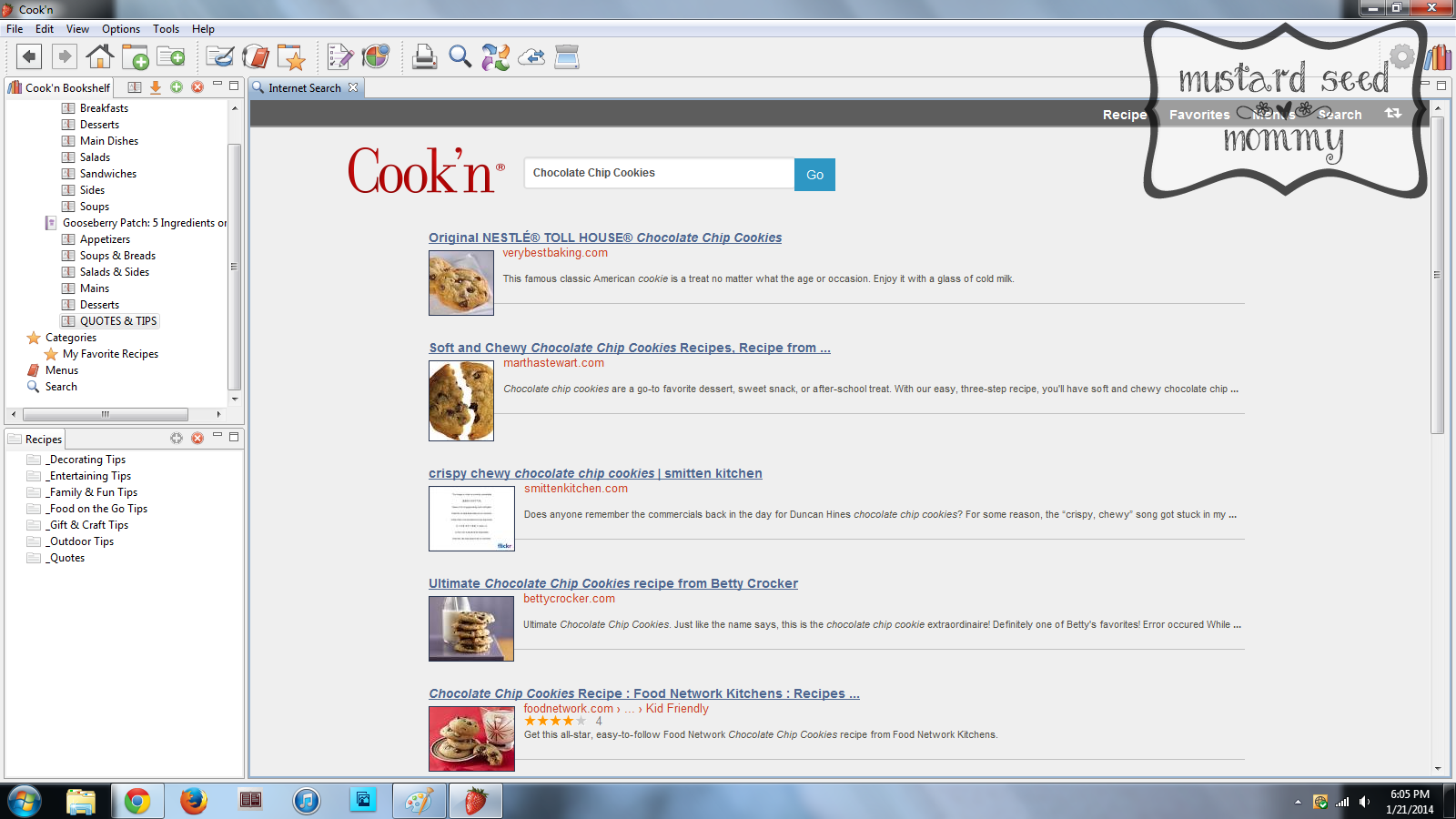Screen dimensions: 1456x819
Task: Click the search results vertical scrollbar thumb
Action: pyautogui.click(x=1438, y=275)
